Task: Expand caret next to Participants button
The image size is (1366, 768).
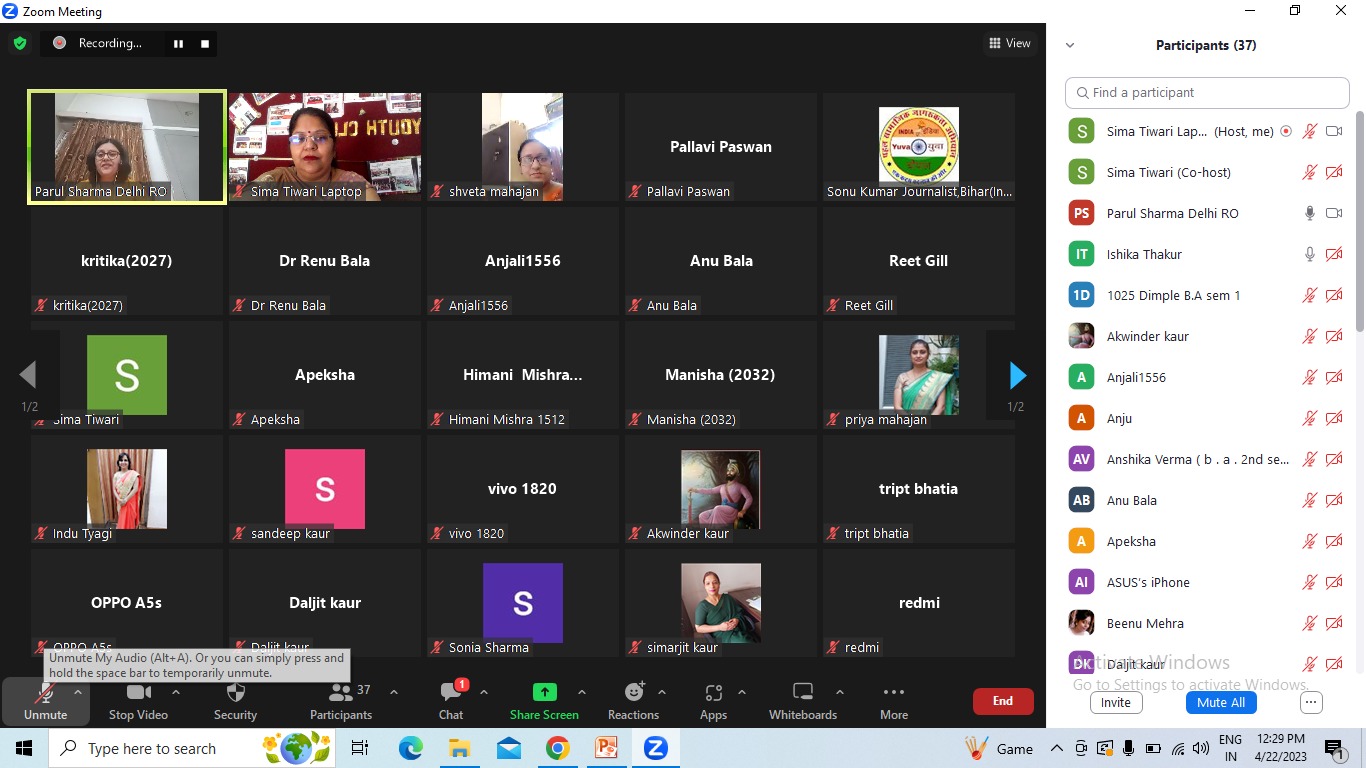Action: (x=394, y=692)
